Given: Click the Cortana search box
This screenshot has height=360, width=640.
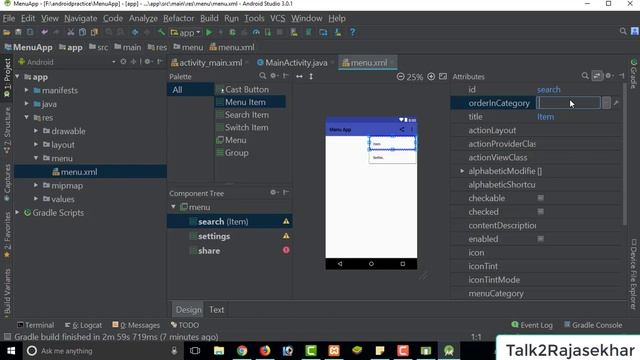Looking at the screenshot, I should tap(100, 351).
